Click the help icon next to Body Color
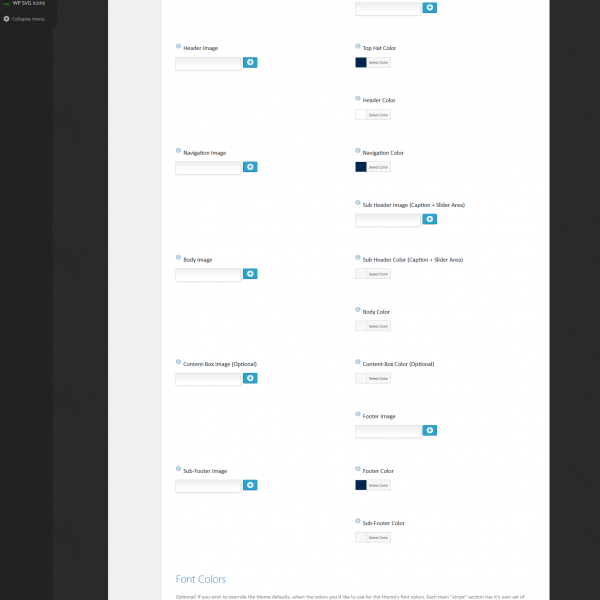This screenshot has width=600, height=600. [x=357, y=311]
